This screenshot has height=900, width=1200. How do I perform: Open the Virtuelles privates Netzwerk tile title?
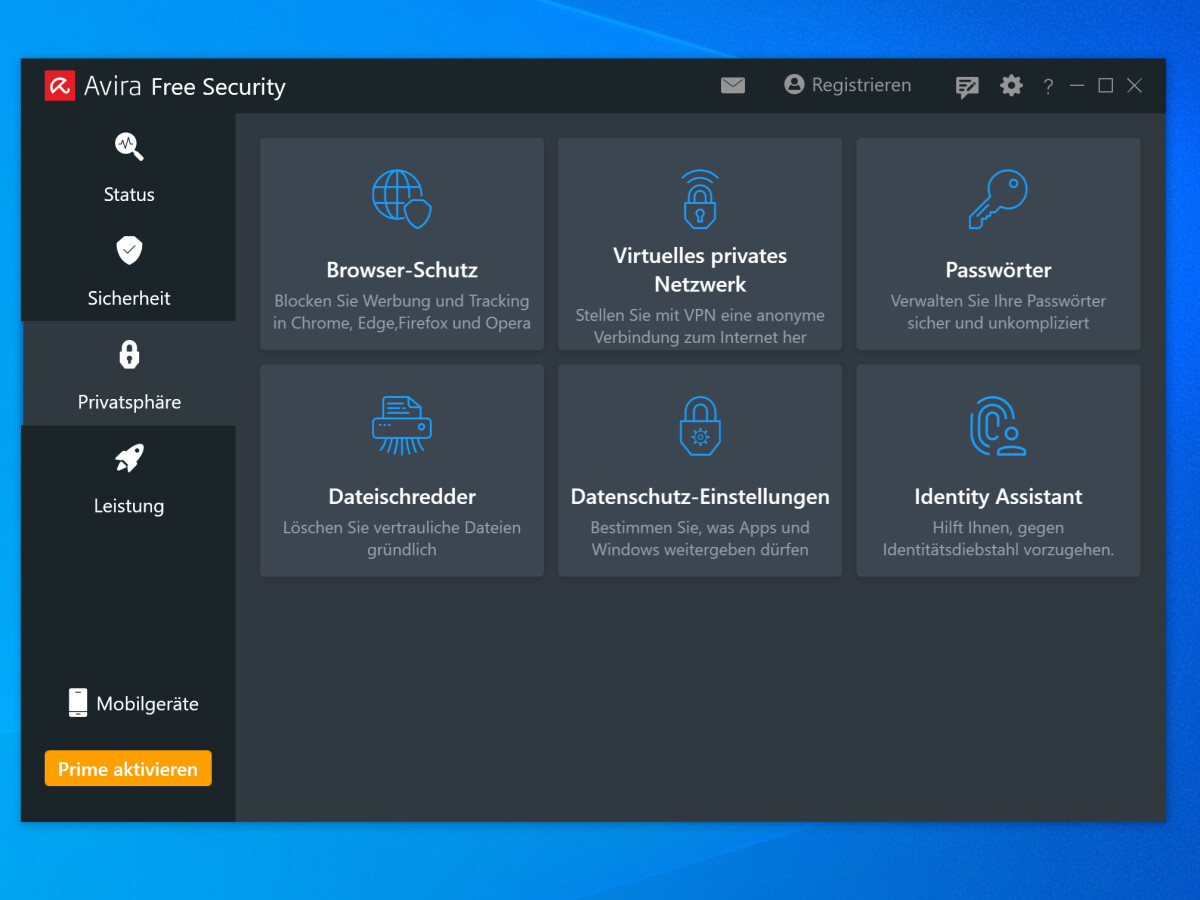point(700,270)
